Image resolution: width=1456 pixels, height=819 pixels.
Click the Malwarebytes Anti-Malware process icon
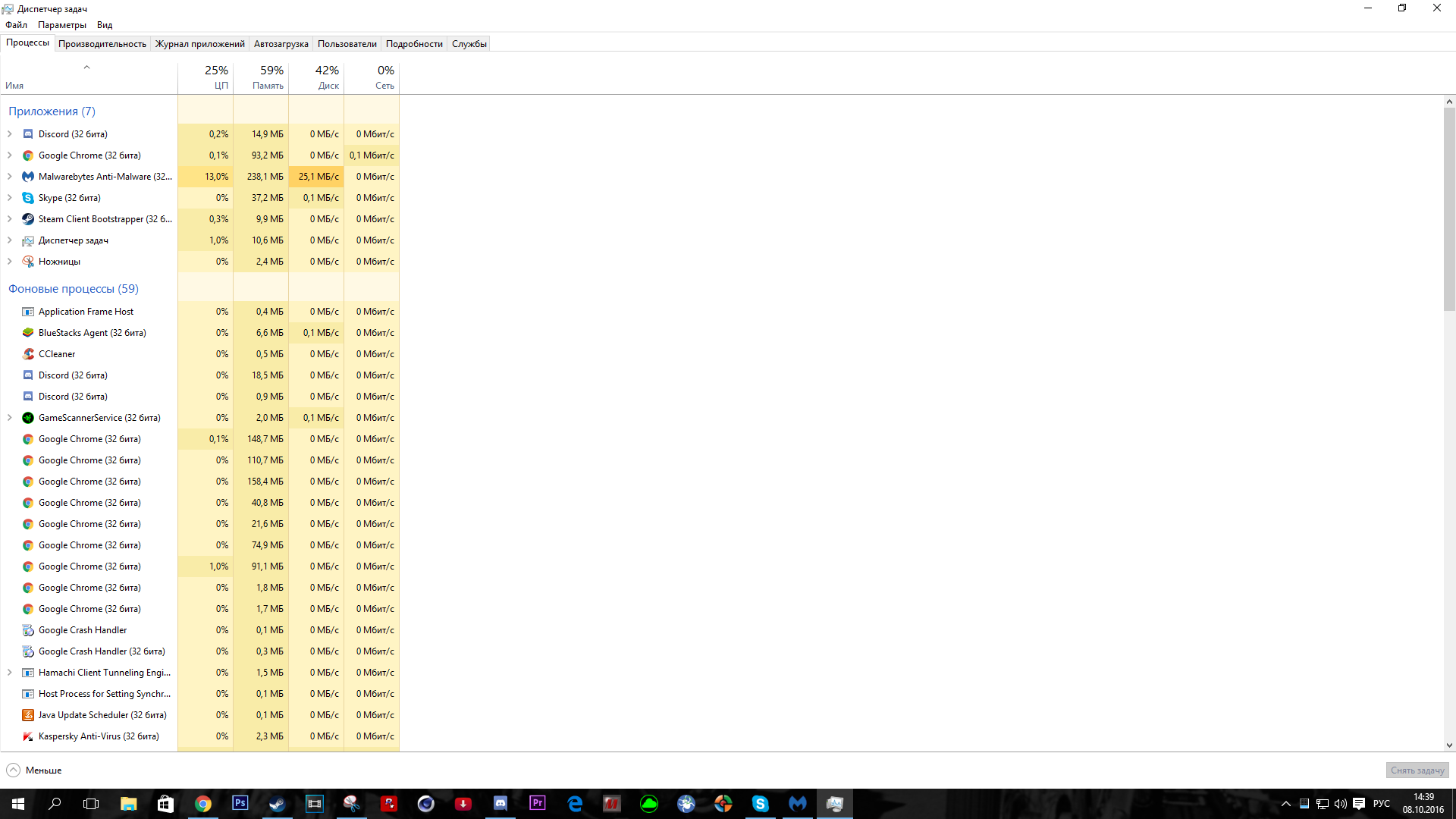point(28,177)
